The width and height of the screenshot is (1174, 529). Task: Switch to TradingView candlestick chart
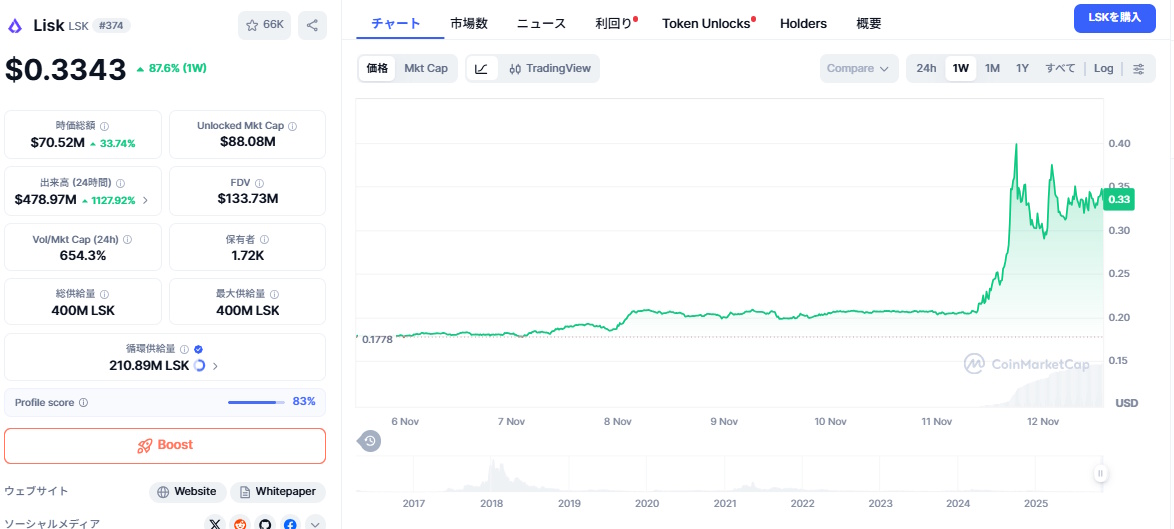pos(549,68)
